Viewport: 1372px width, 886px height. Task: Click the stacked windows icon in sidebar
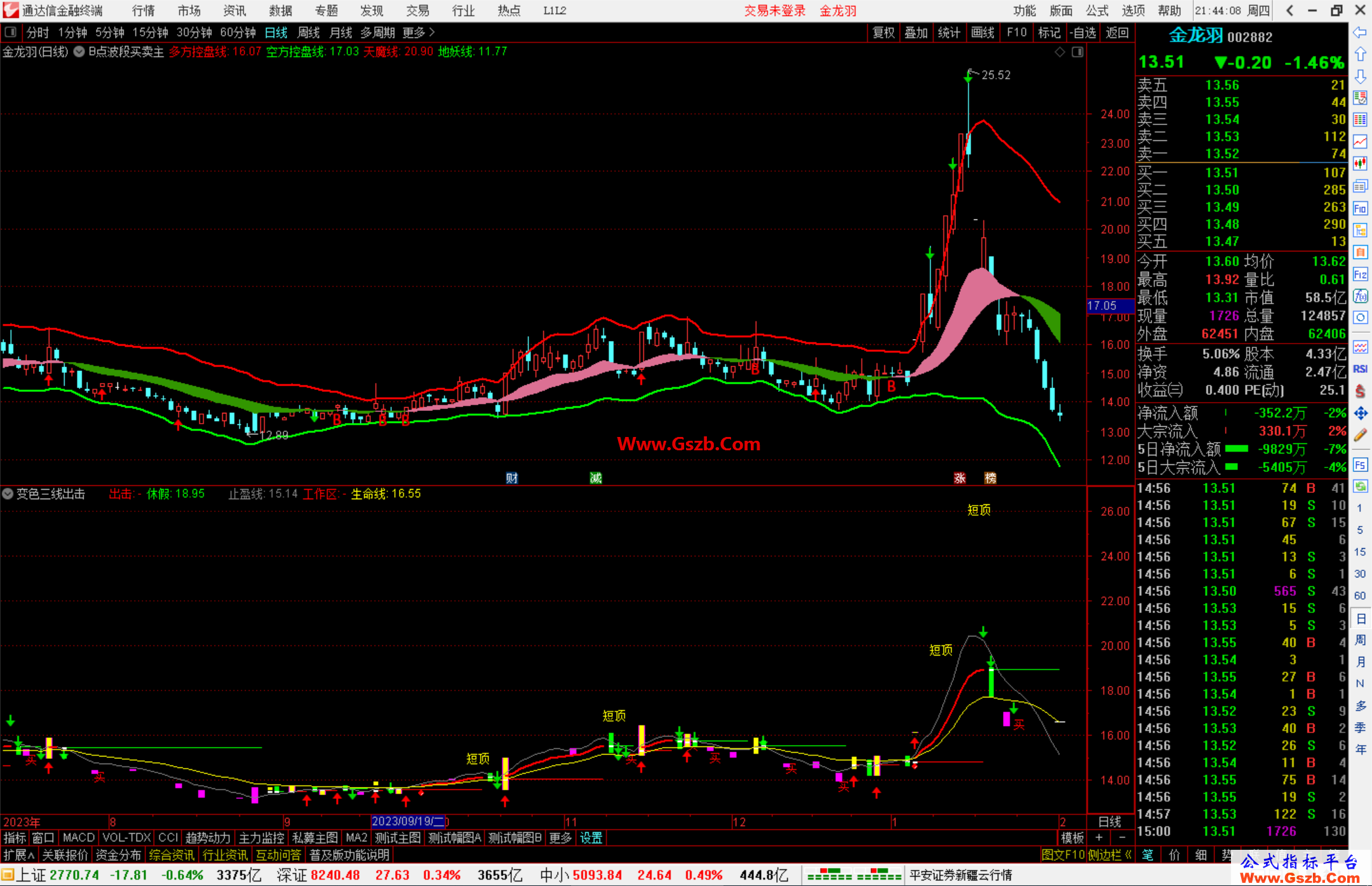[x=1360, y=186]
